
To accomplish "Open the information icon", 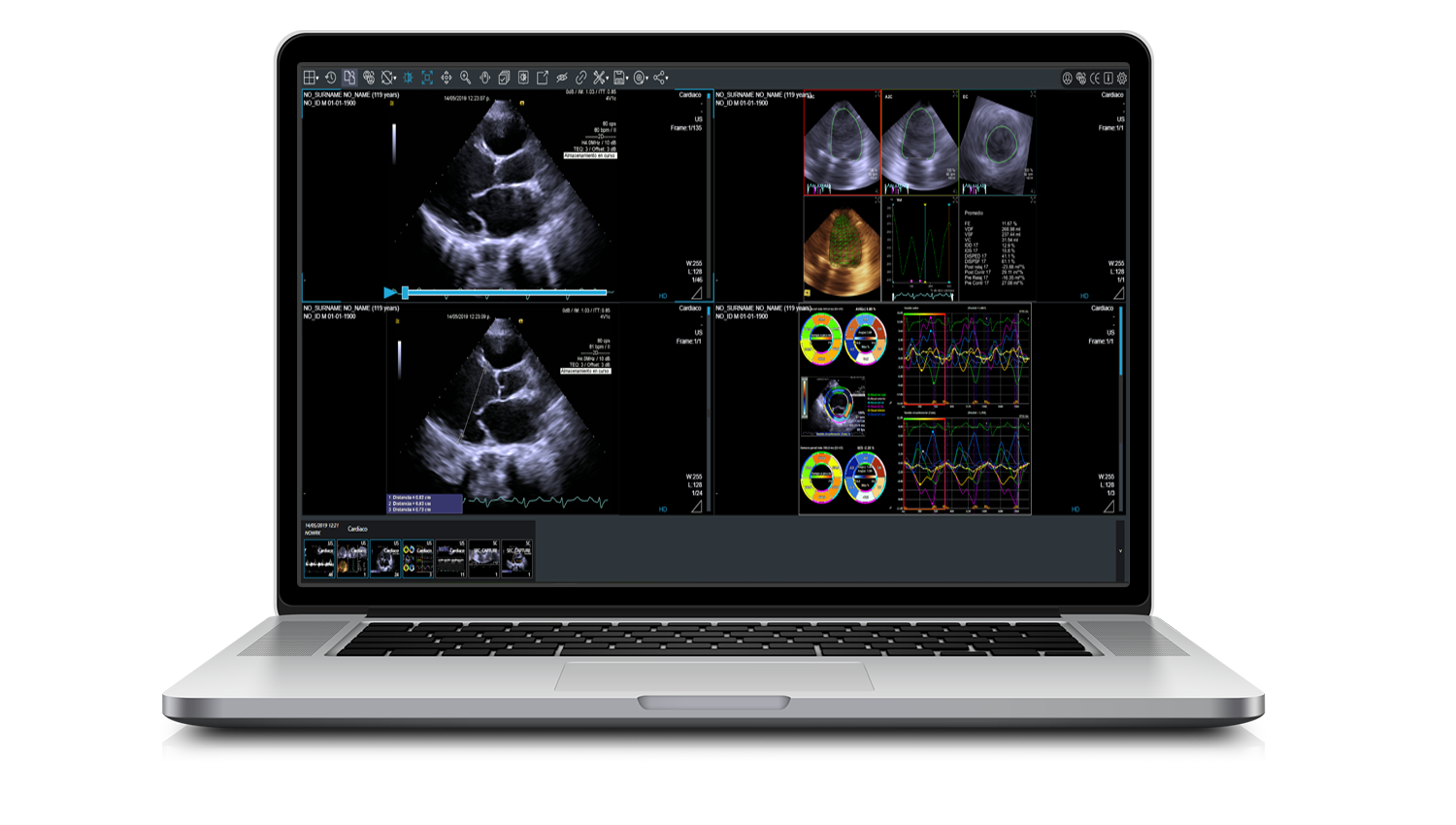I will coord(1109,78).
